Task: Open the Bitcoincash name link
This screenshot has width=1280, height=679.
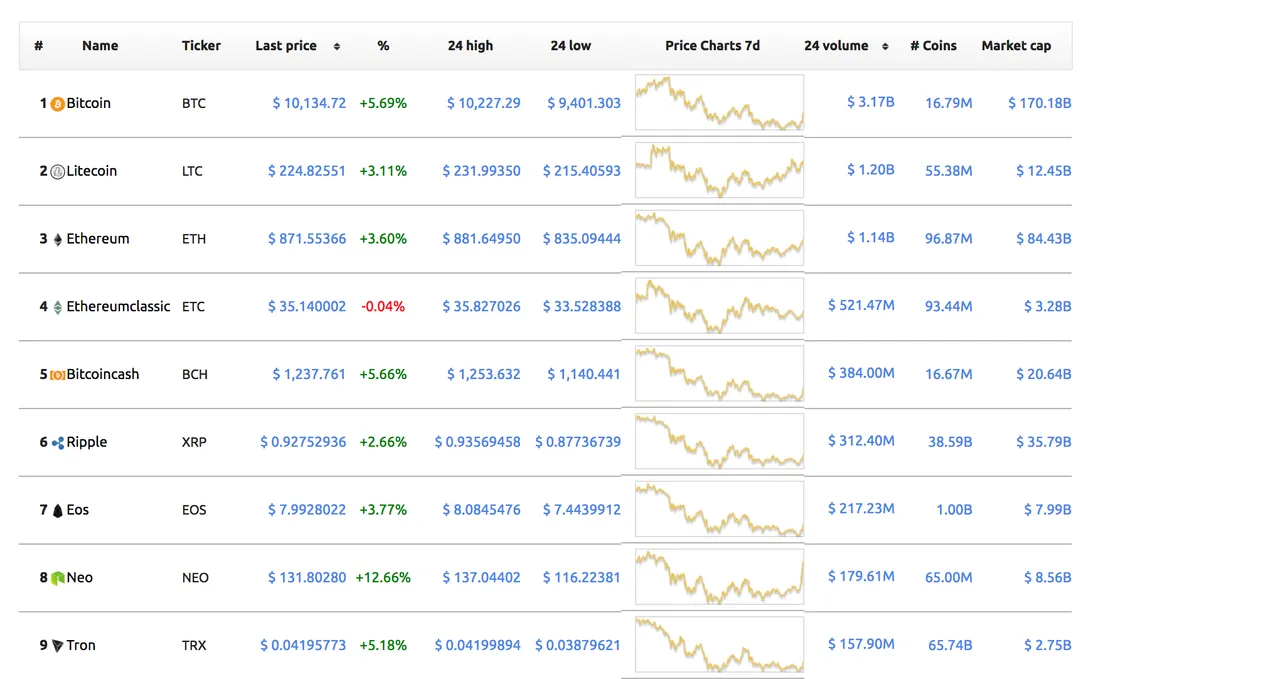Action: [x=103, y=374]
